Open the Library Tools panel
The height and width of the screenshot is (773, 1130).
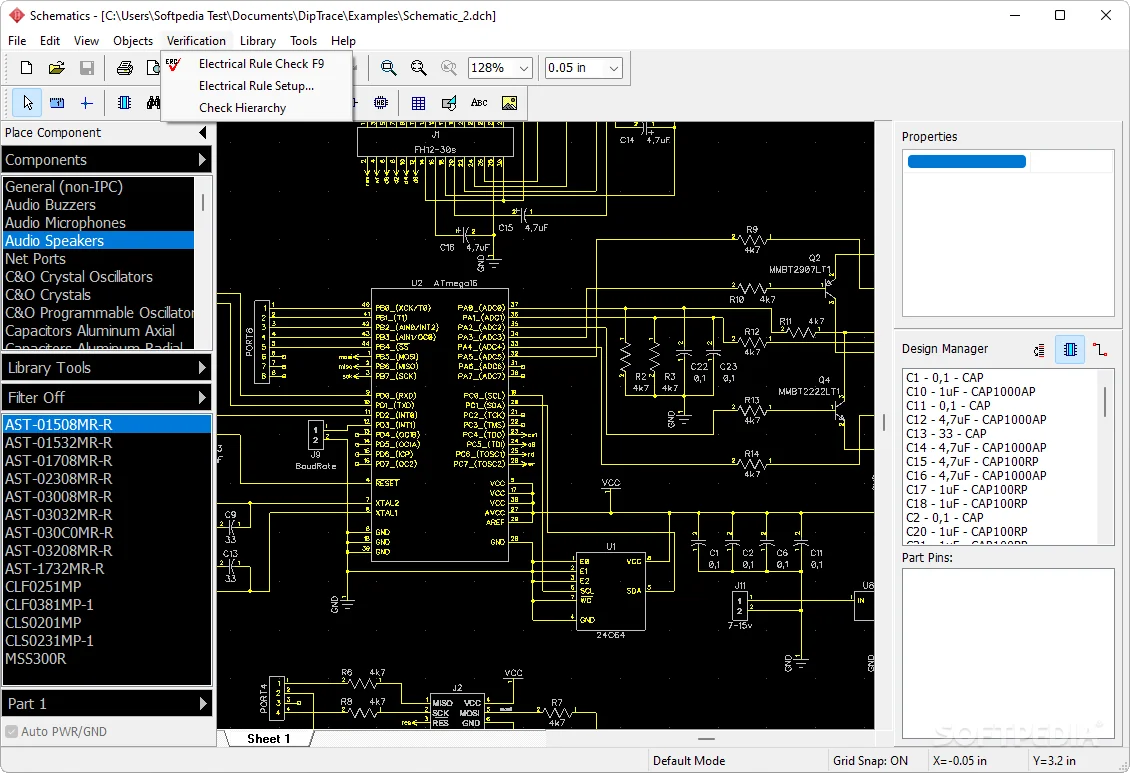pyautogui.click(x=107, y=367)
